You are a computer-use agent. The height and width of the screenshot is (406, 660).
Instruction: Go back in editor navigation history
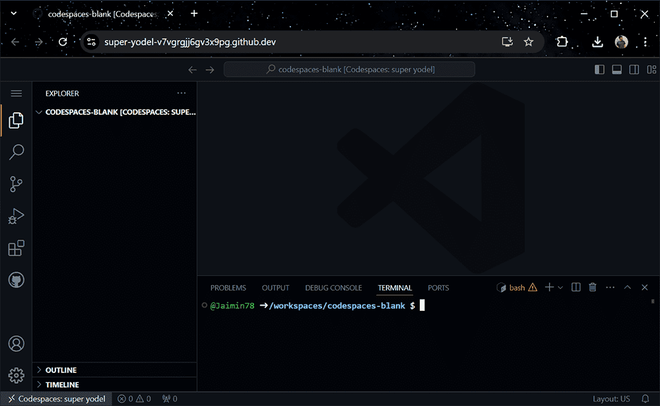(x=192, y=69)
